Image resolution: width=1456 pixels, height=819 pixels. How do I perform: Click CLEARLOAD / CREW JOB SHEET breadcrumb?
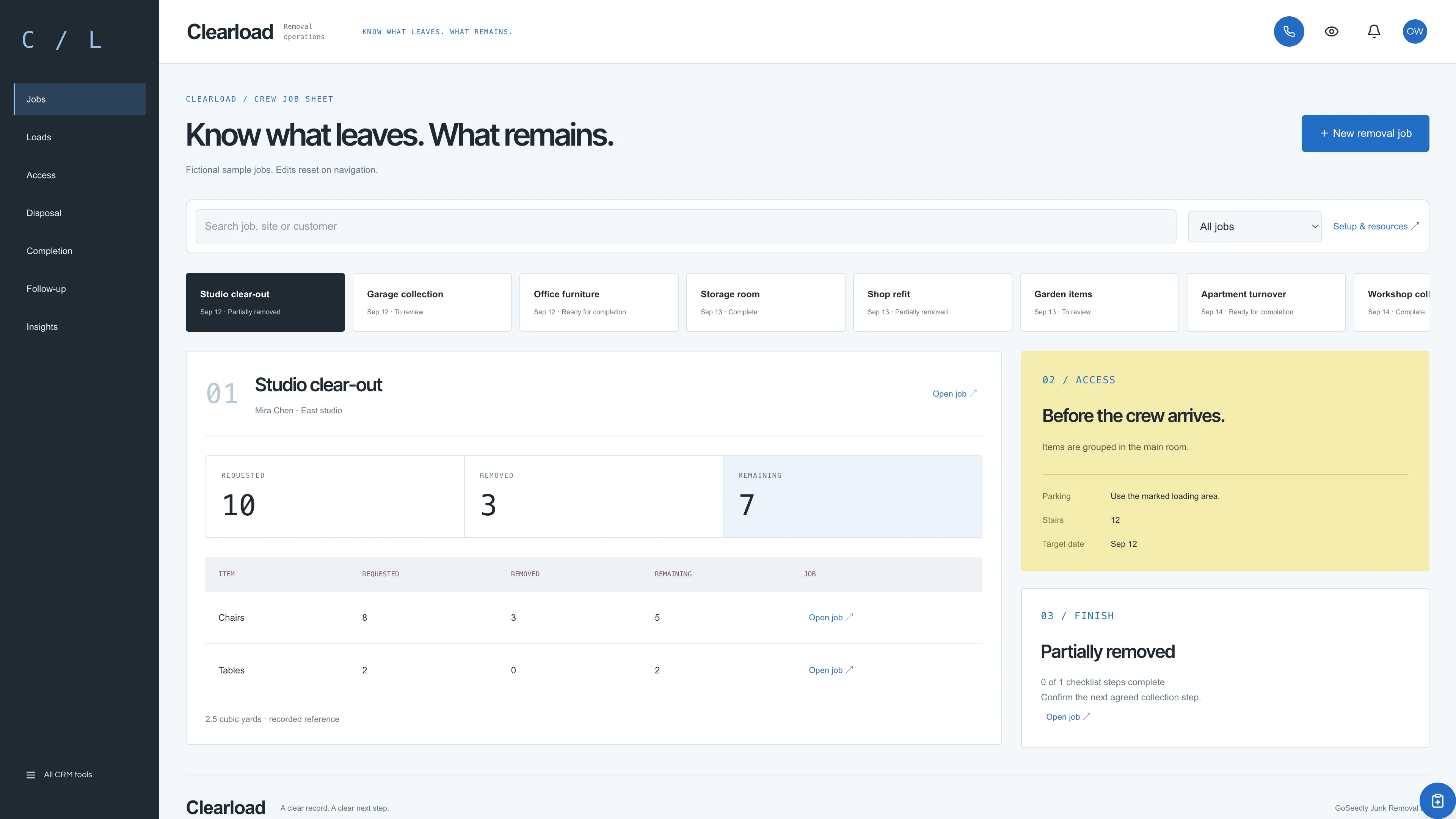pos(259,99)
